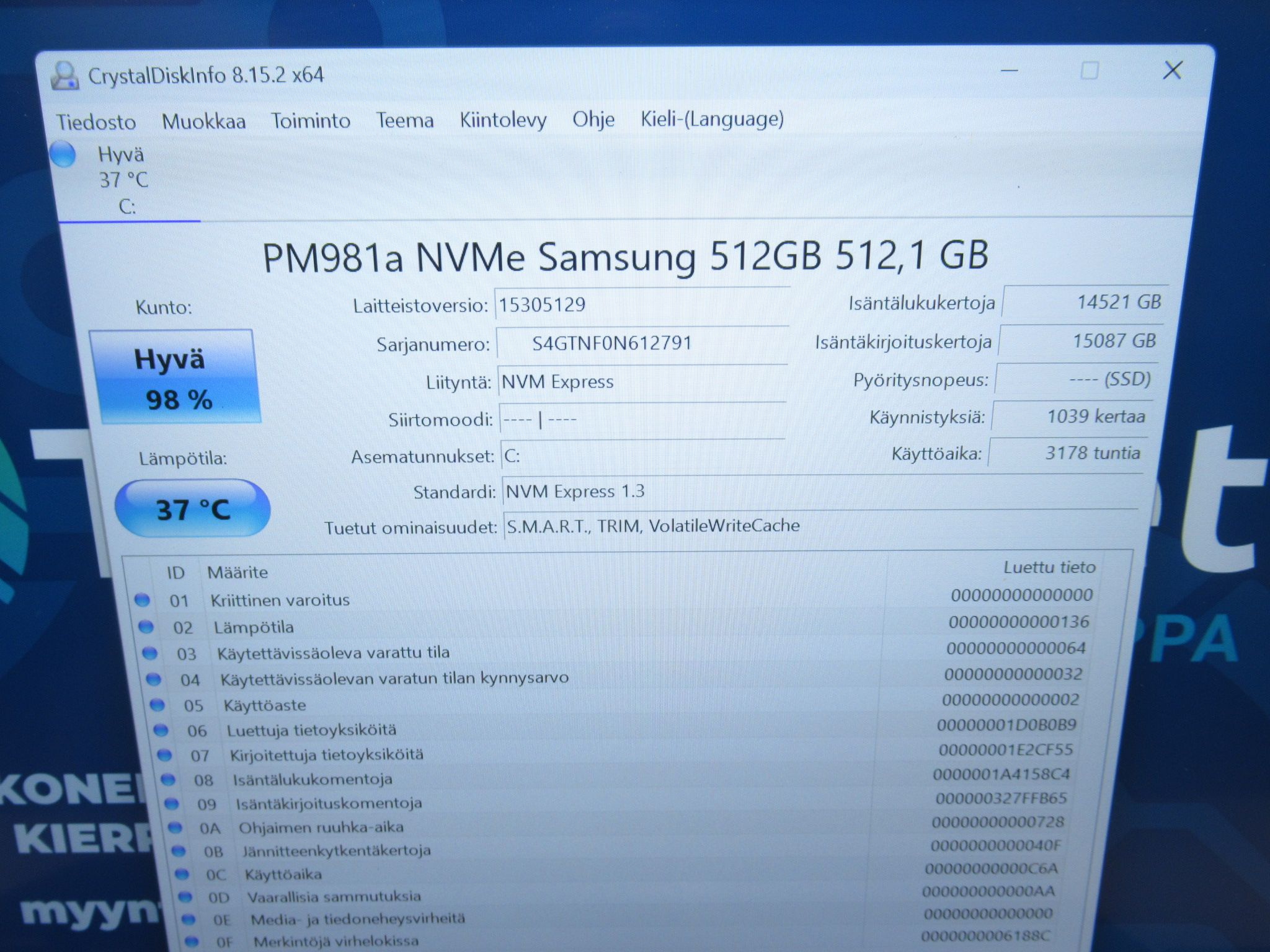The width and height of the screenshot is (1270, 952).
Task: Click status dot for row 06 Luettuja tietoyksiköitä
Action: [x=161, y=730]
